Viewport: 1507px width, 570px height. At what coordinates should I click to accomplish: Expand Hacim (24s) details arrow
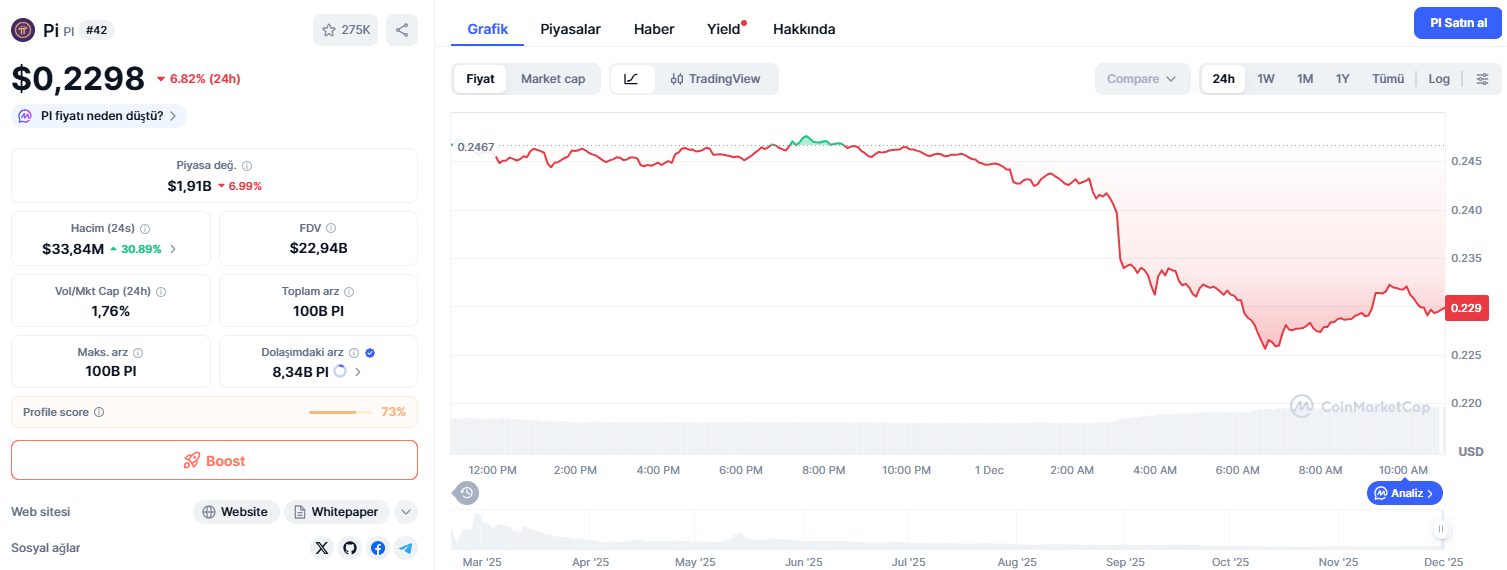pos(173,249)
